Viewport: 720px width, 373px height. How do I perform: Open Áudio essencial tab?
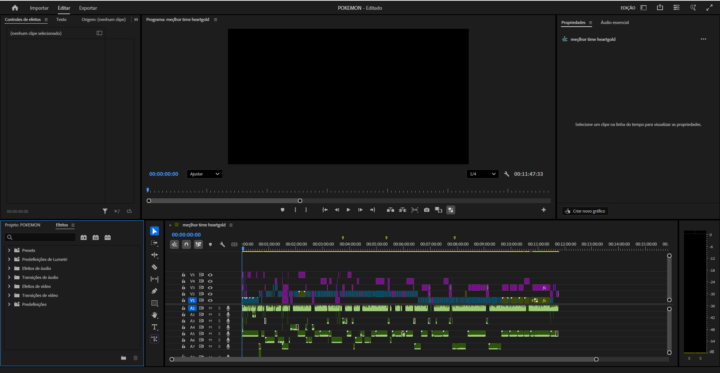pos(615,23)
